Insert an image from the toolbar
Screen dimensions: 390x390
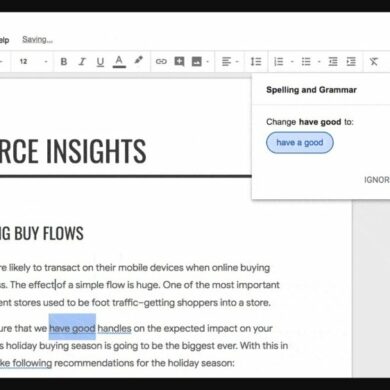tap(197, 61)
